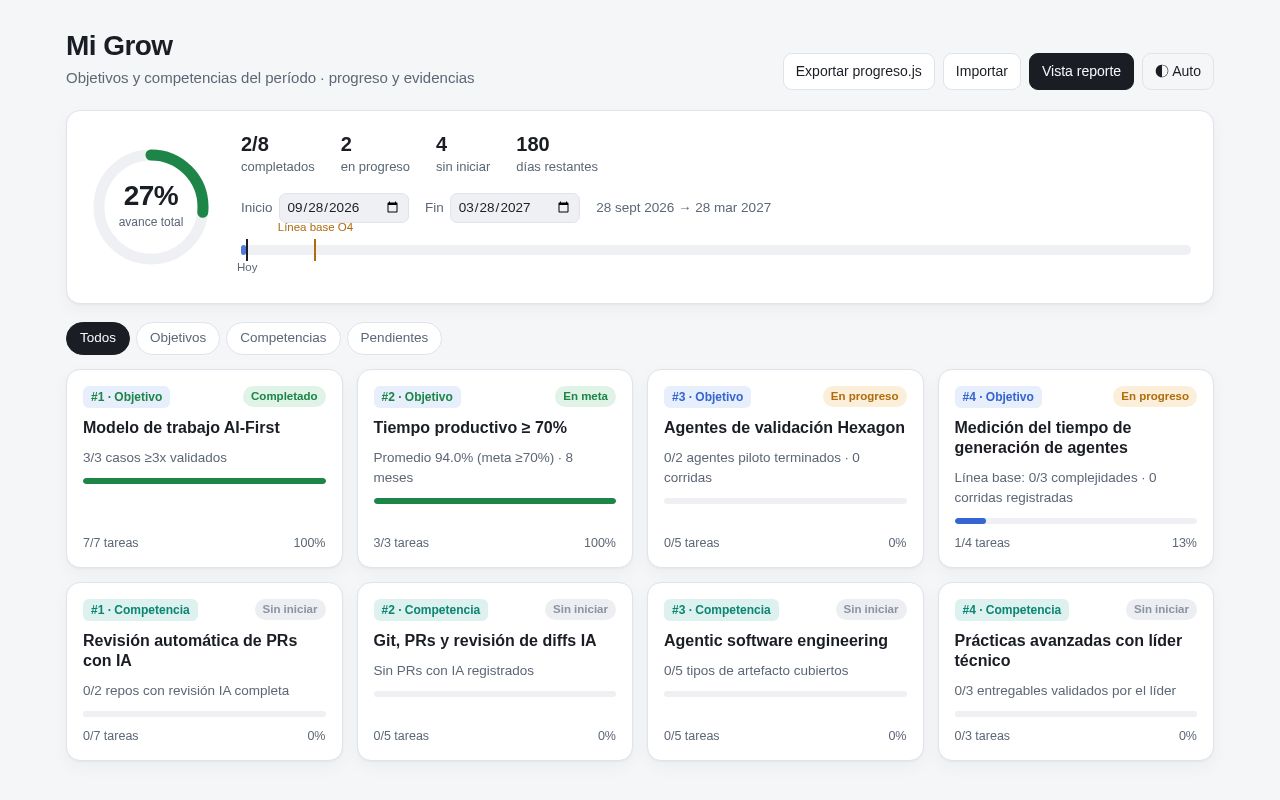The width and height of the screenshot is (1280, 800).
Task: Click Exportar progreso.js button
Action: point(859,71)
